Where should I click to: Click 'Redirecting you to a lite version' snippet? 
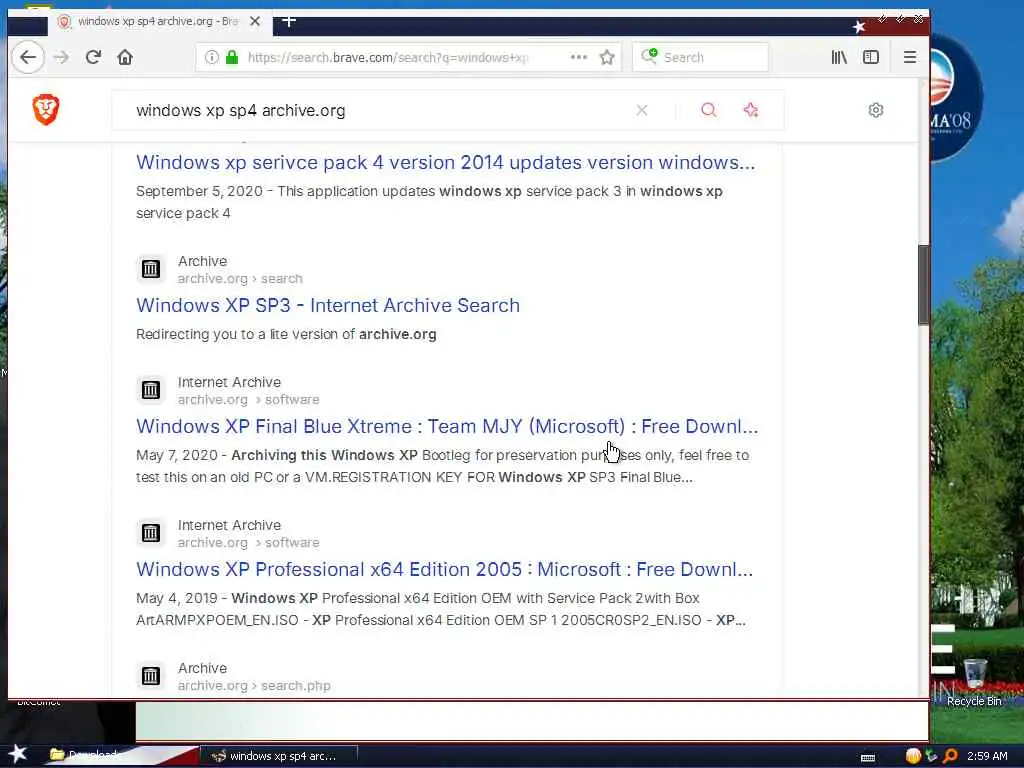click(286, 334)
